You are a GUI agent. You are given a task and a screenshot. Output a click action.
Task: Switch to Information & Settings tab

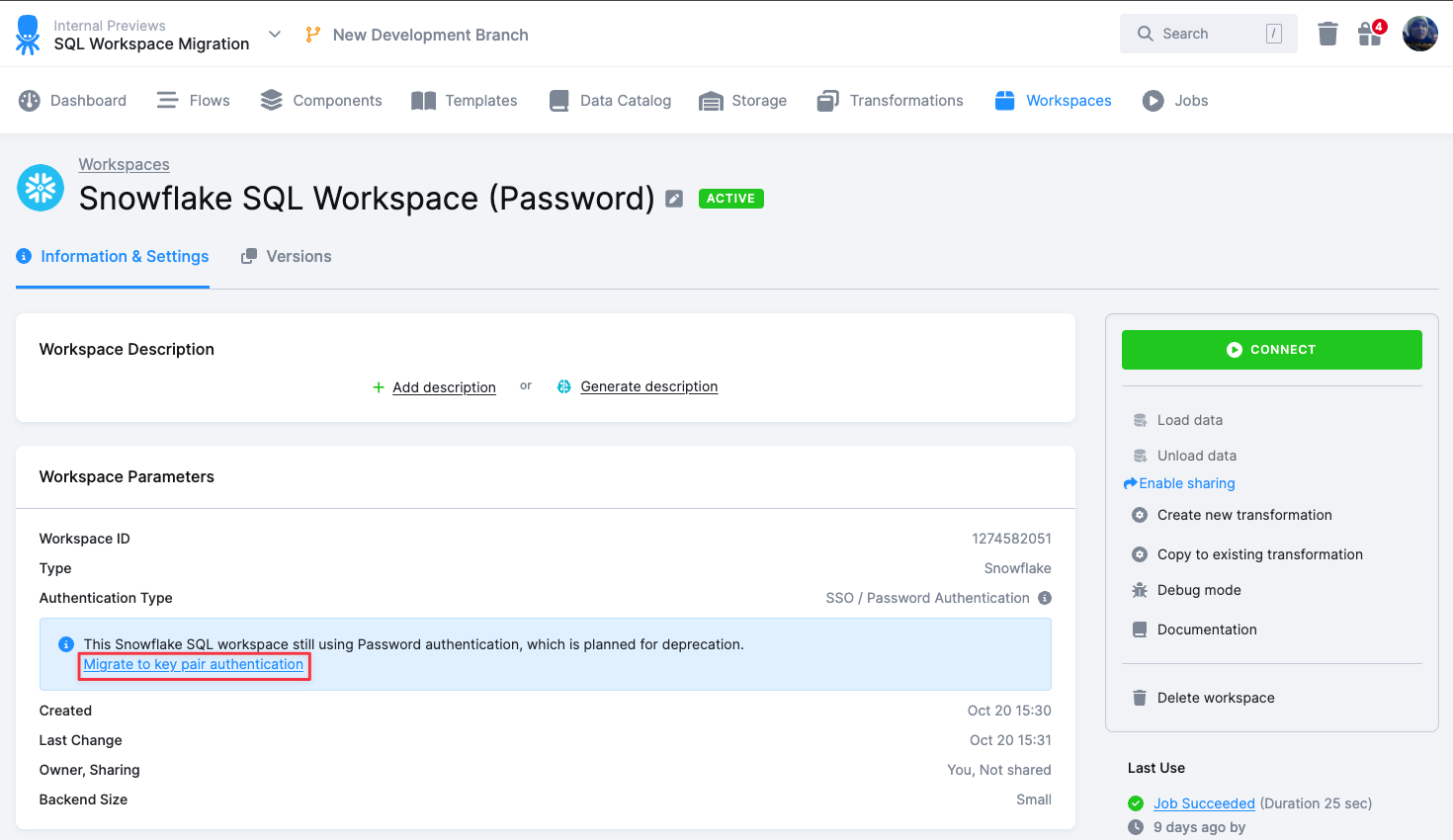(x=113, y=257)
